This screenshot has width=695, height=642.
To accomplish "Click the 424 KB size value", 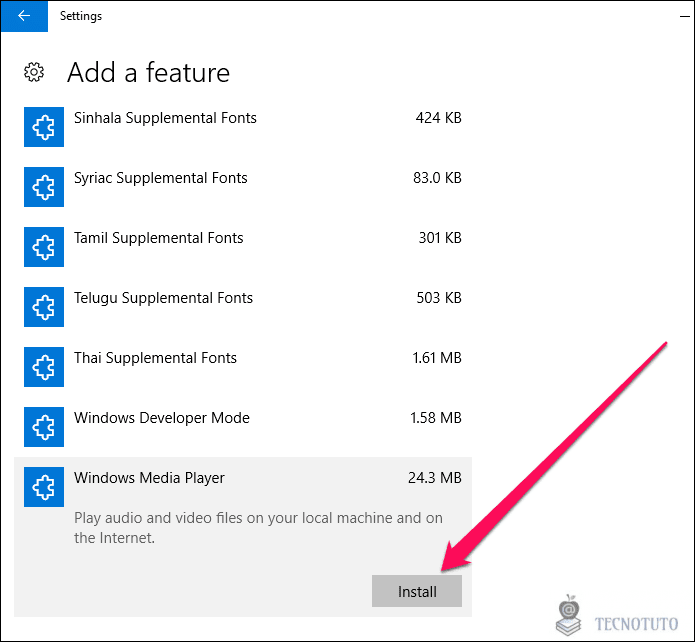I will (x=438, y=118).
